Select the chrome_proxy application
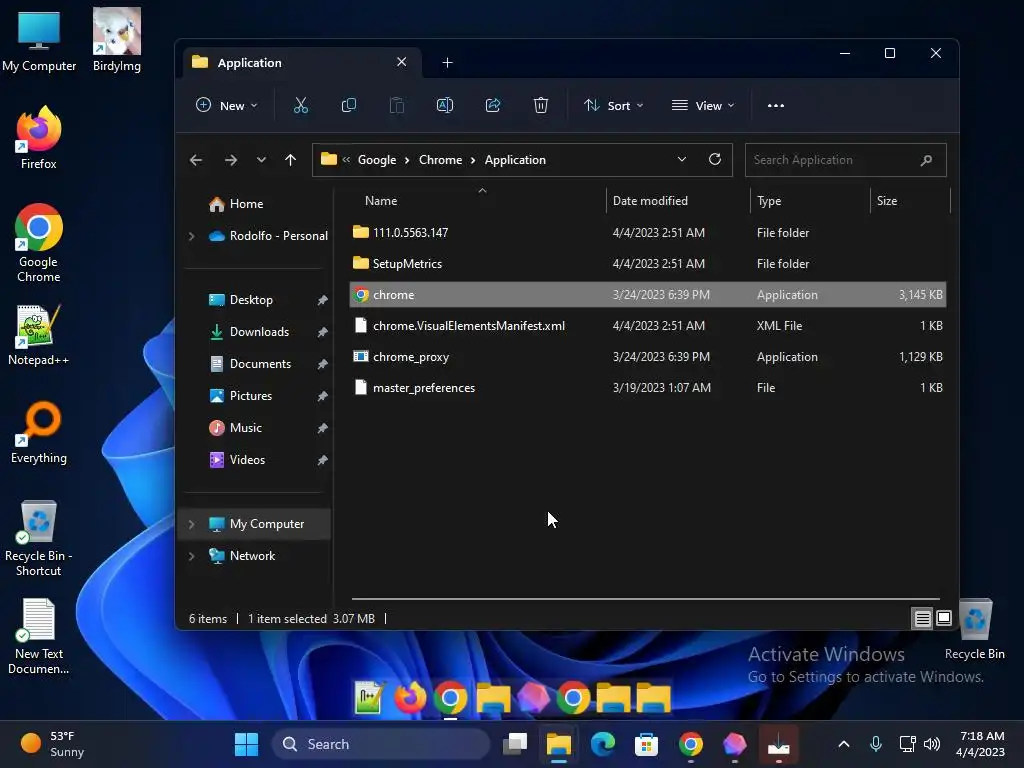1024x768 pixels. pos(648,357)
